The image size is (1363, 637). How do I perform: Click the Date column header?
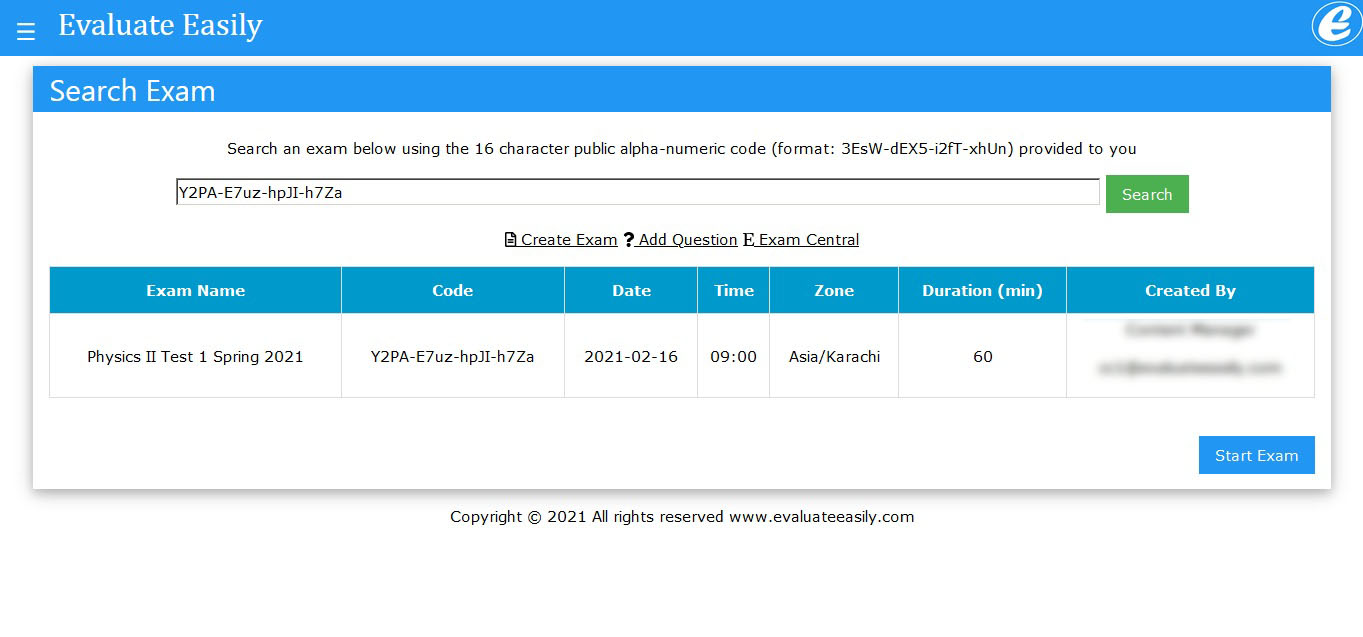point(631,291)
